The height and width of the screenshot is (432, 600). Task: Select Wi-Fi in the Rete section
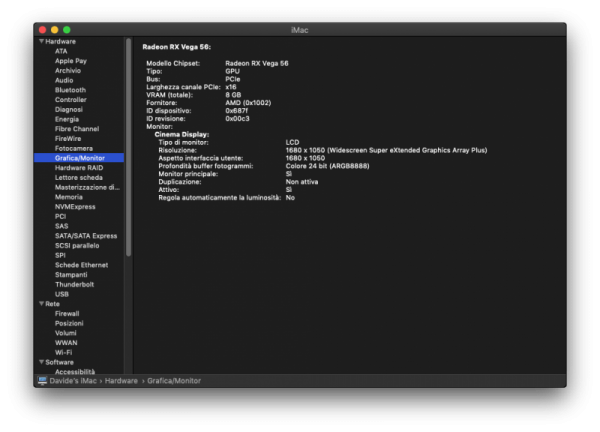click(64, 352)
